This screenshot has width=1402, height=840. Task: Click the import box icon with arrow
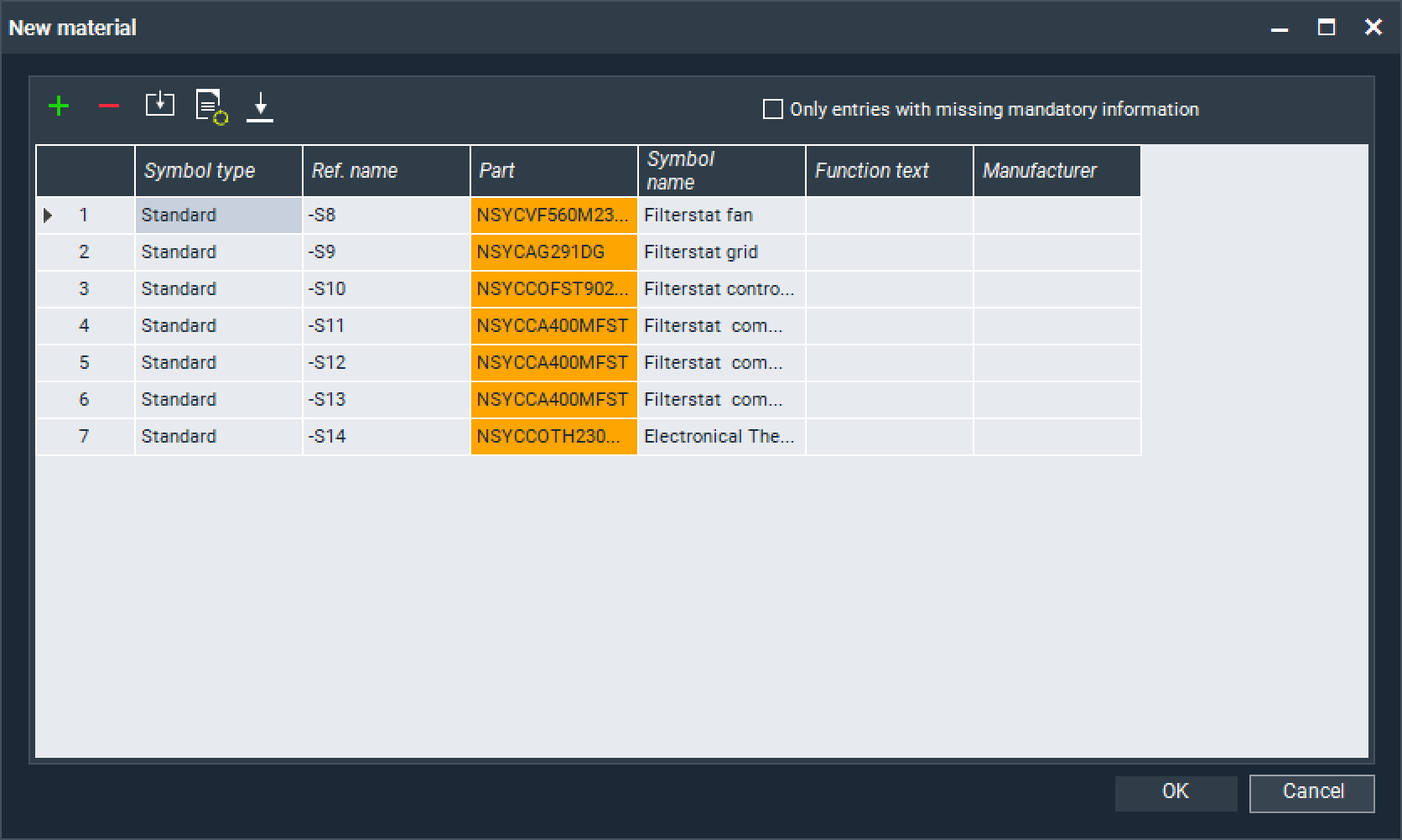click(159, 105)
